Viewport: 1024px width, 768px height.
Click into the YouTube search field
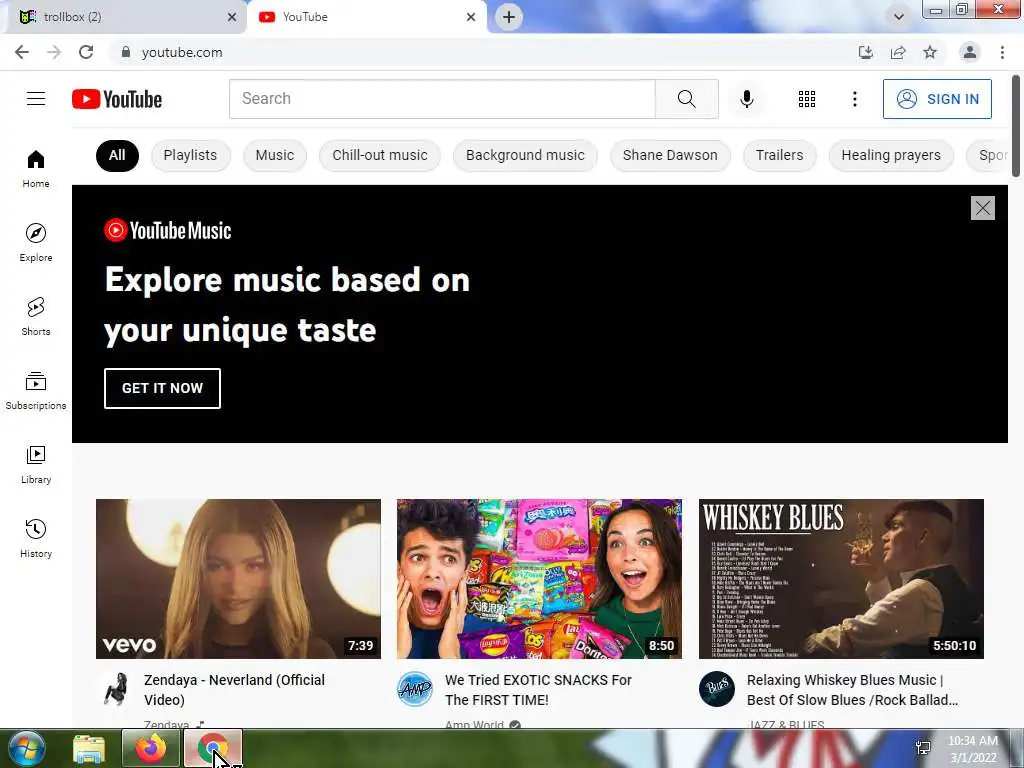(x=442, y=99)
